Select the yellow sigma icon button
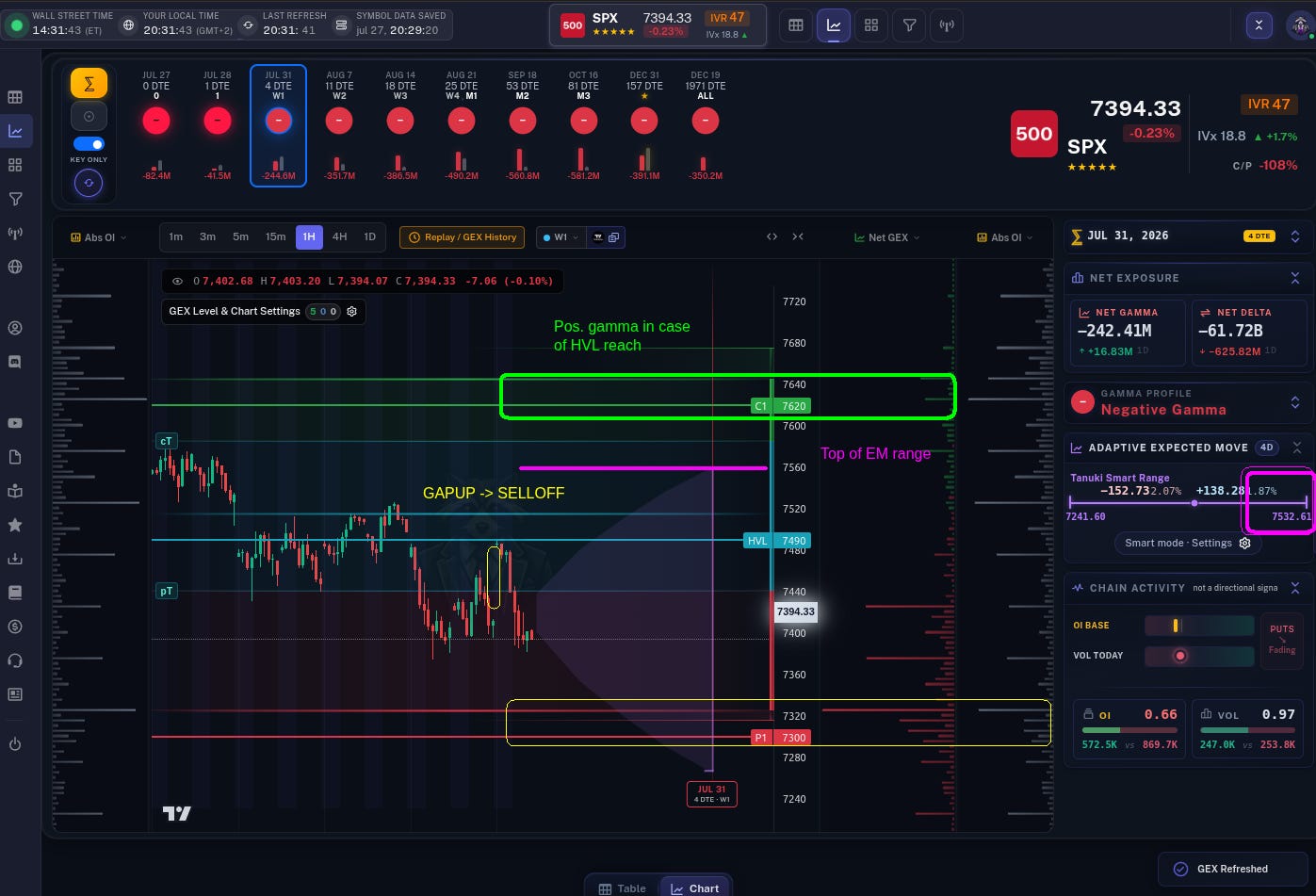Screen dimensions: 1316x896 coord(89,84)
